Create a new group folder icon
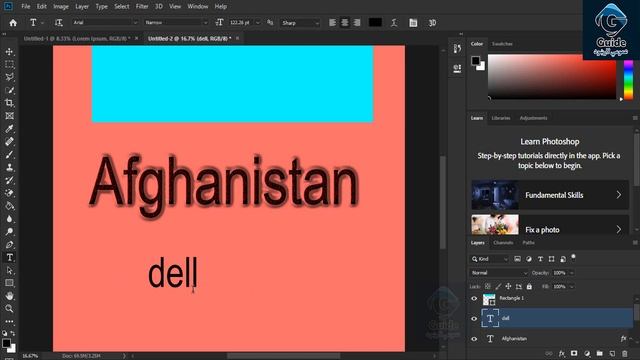The height and width of the screenshot is (360, 640). pos(599,353)
